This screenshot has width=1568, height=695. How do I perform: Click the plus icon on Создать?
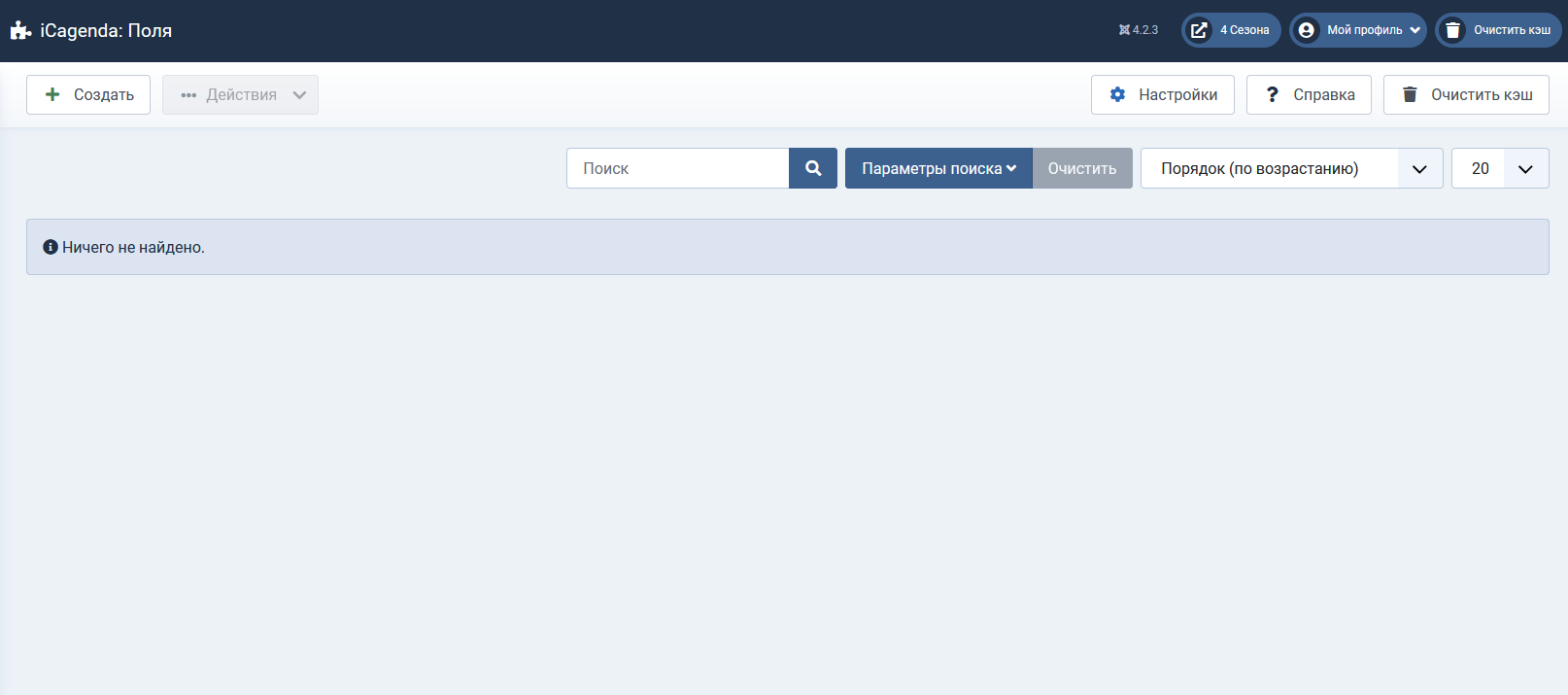(52, 94)
